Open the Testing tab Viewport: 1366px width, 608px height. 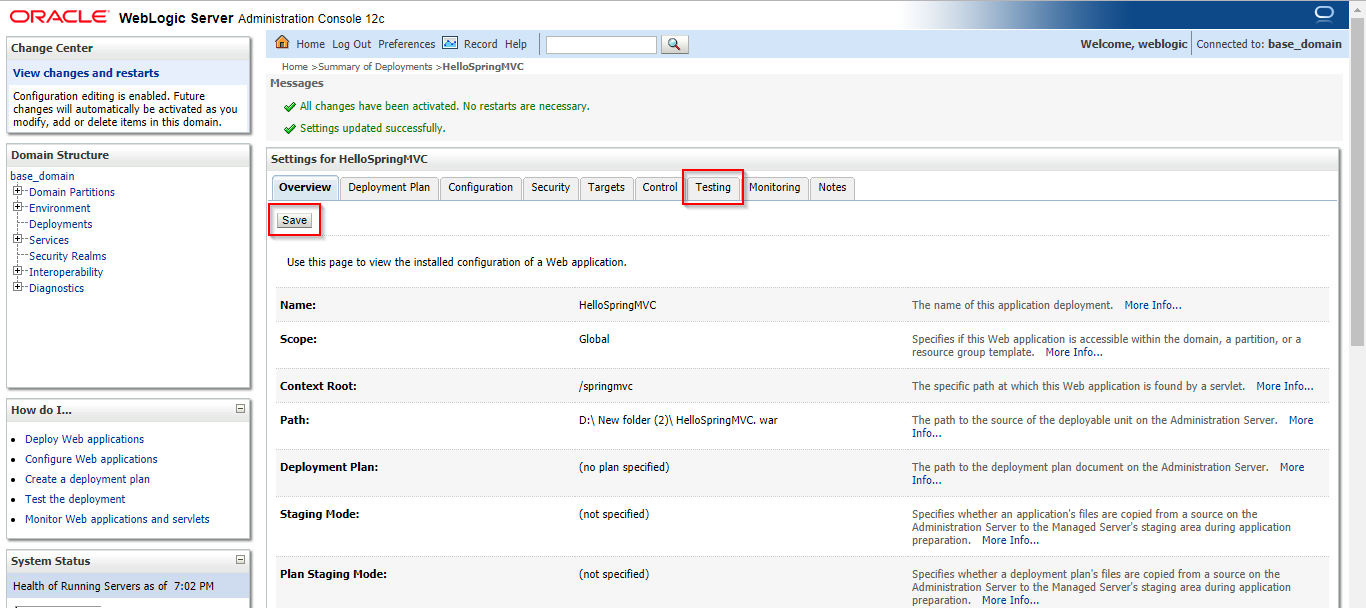[713, 188]
